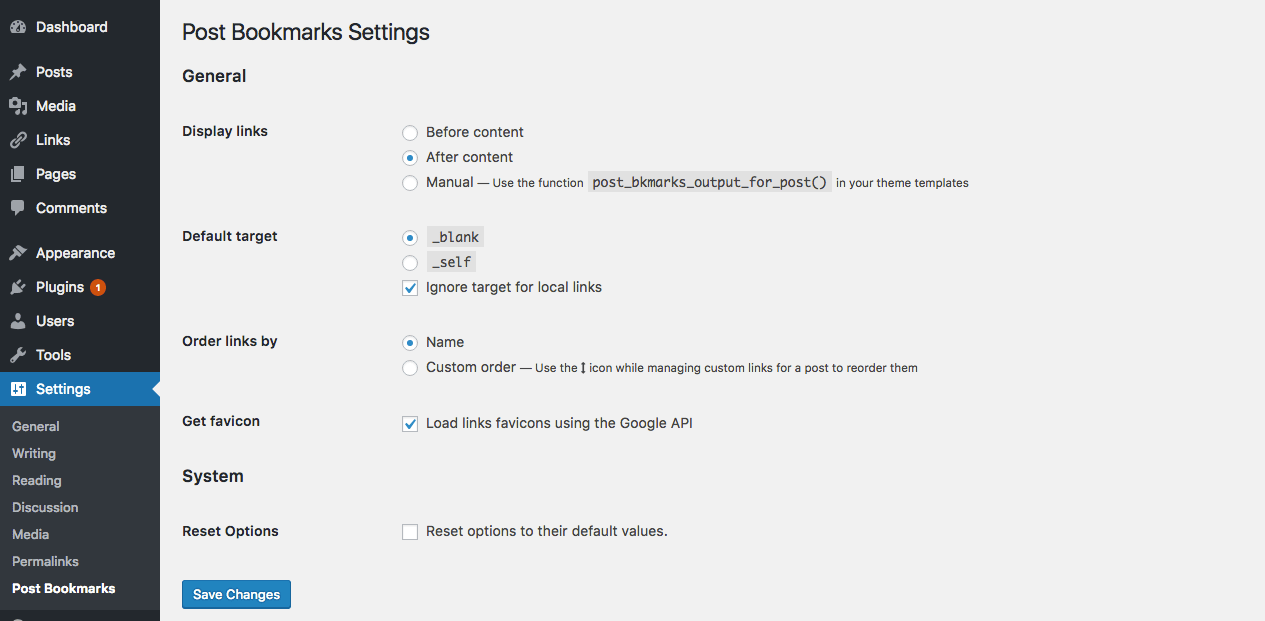Click the Users person icon
Screen dimensions: 1265x621
[18, 321]
